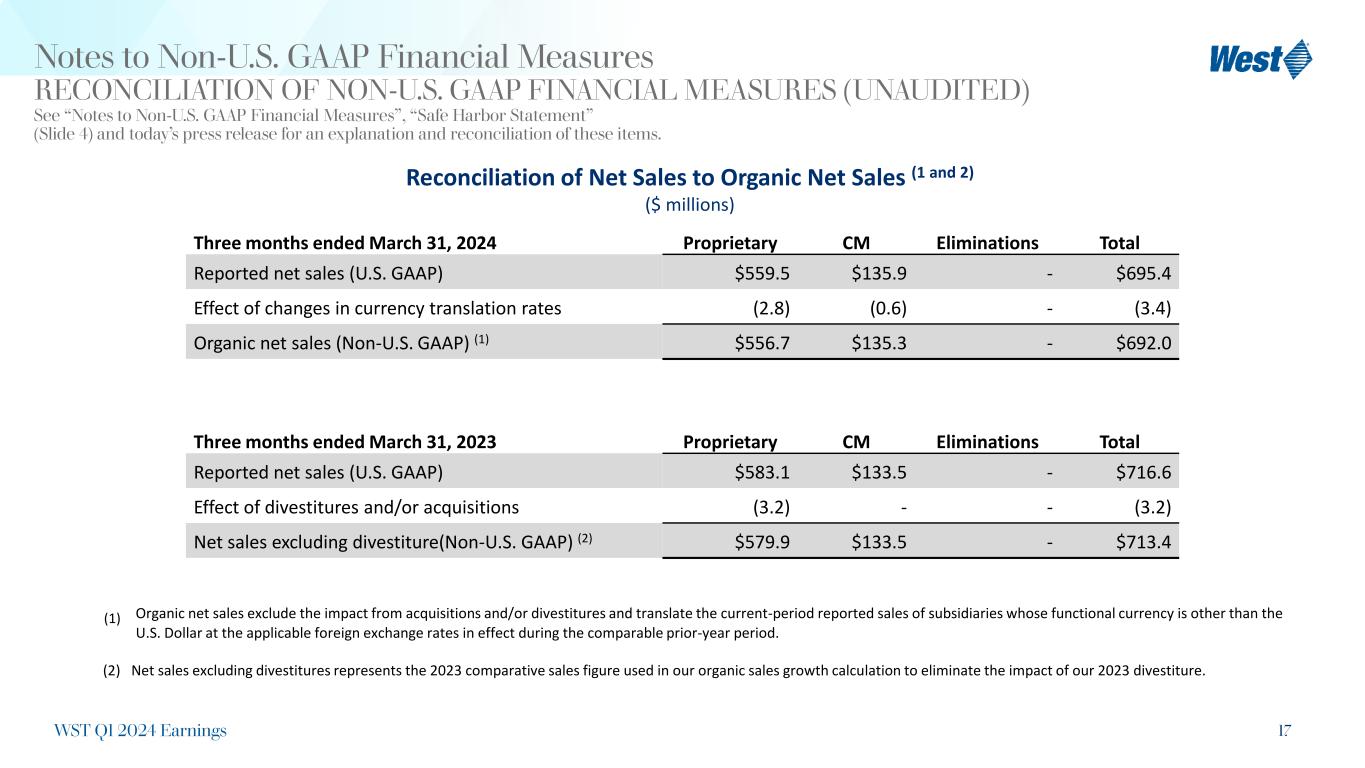Click the $559.5 Proprietary reported net sales cell
1365x768 pixels.
point(761,273)
